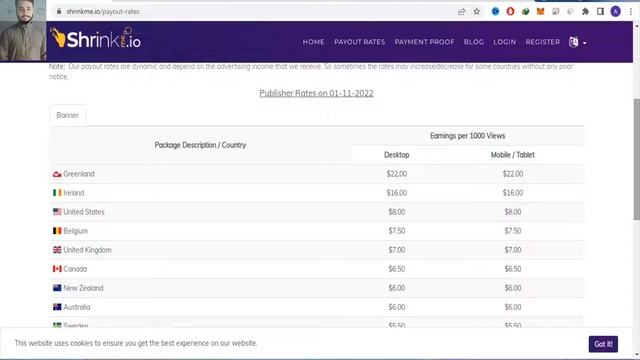Click the United Kingdom flag icon
Viewport: 640px width, 360px height.
click(x=57, y=250)
